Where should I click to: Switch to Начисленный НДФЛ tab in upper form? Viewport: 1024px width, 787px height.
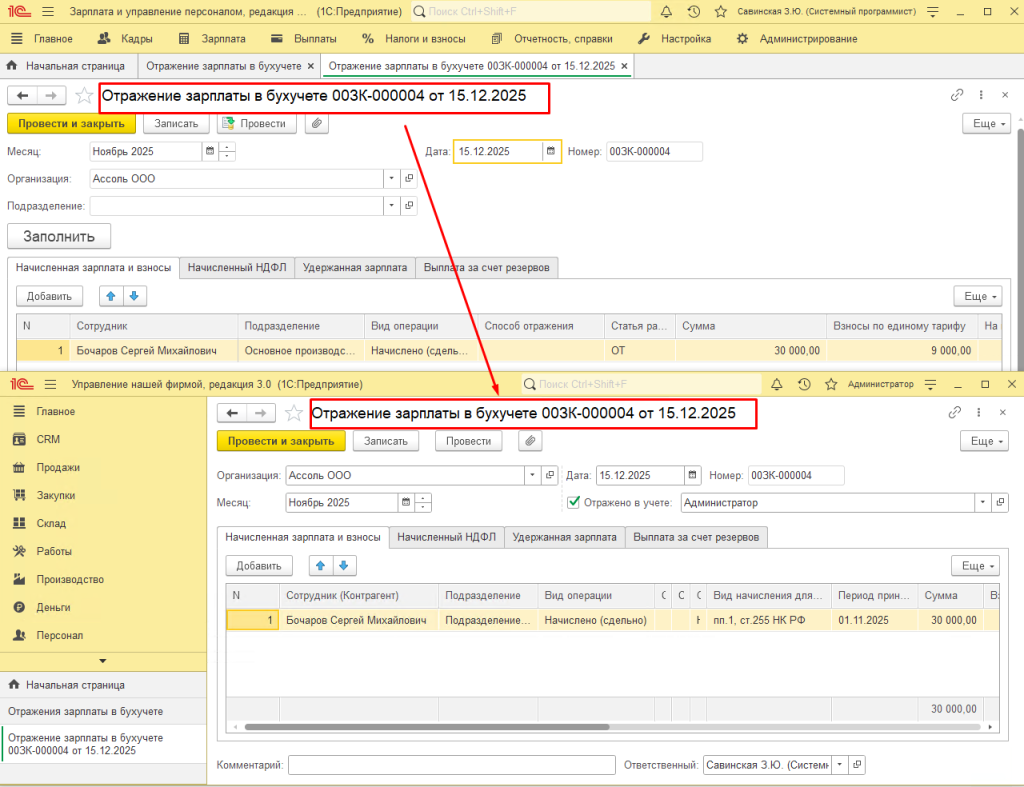(237, 268)
